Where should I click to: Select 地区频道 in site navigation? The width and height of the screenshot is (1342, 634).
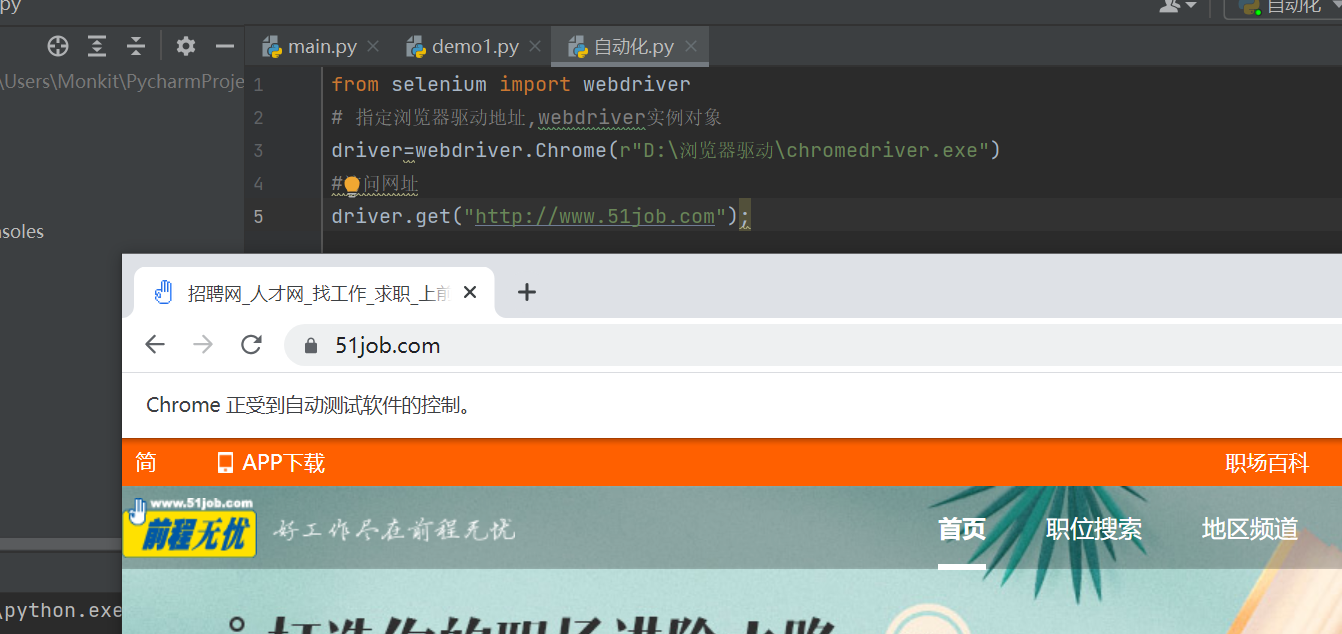click(1250, 529)
